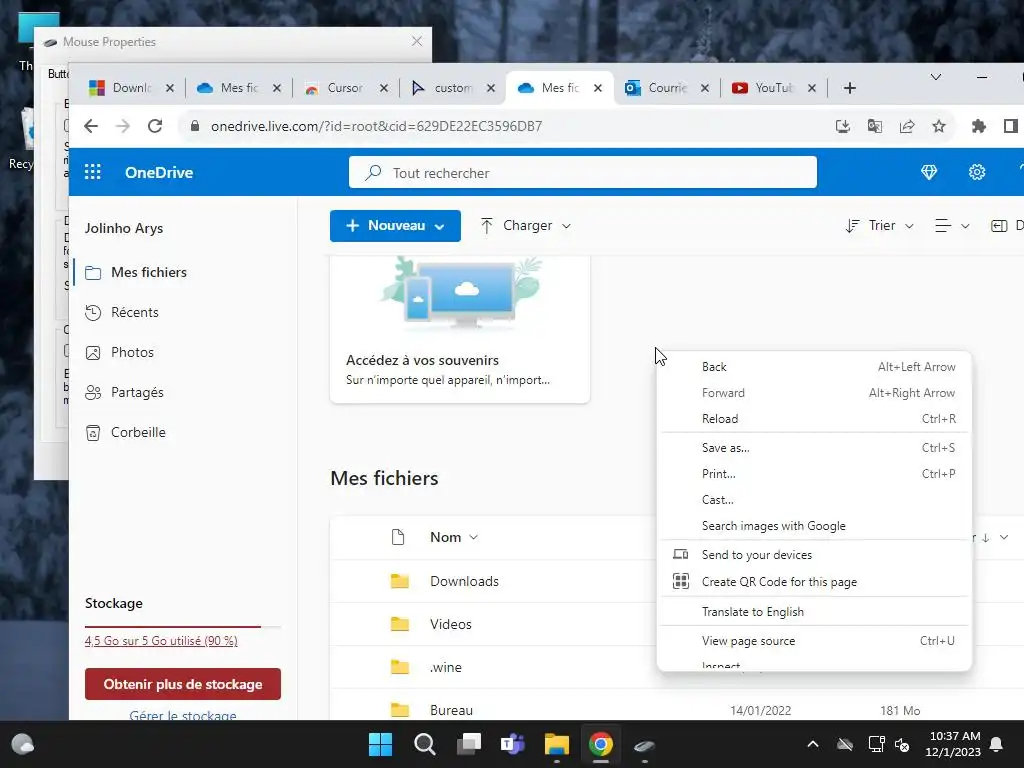Image resolution: width=1024 pixels, height=768 pixels.
Task: Launch Microsoft Teams from taskbar
Action: pos(513,744)
